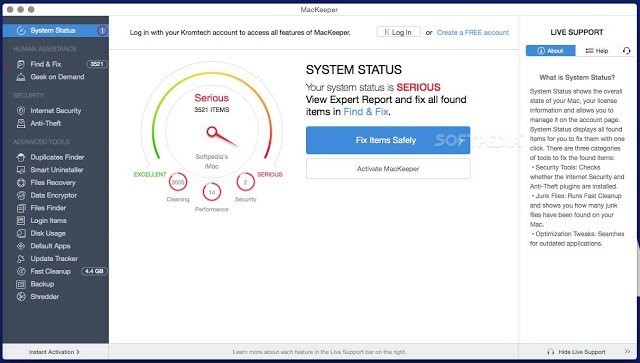Click the Security 2 circle indicator
This screenshot has height=363, width=640.
click(245, 182)
